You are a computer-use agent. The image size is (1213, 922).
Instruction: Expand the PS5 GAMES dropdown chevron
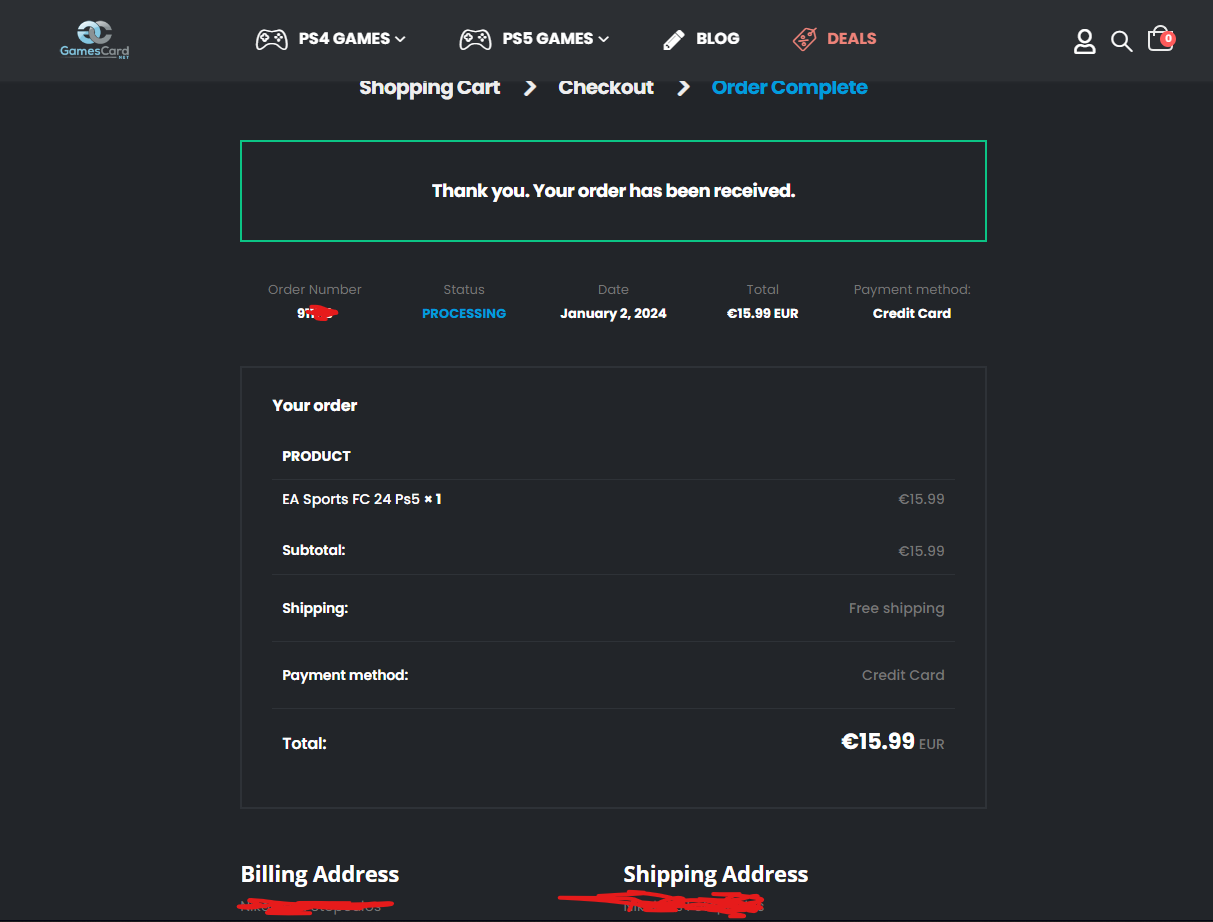[x=603, y=39]
